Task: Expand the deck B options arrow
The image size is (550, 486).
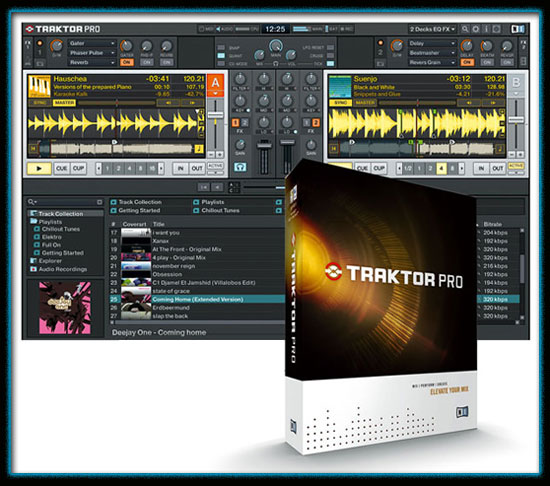Action: [516, 94]
